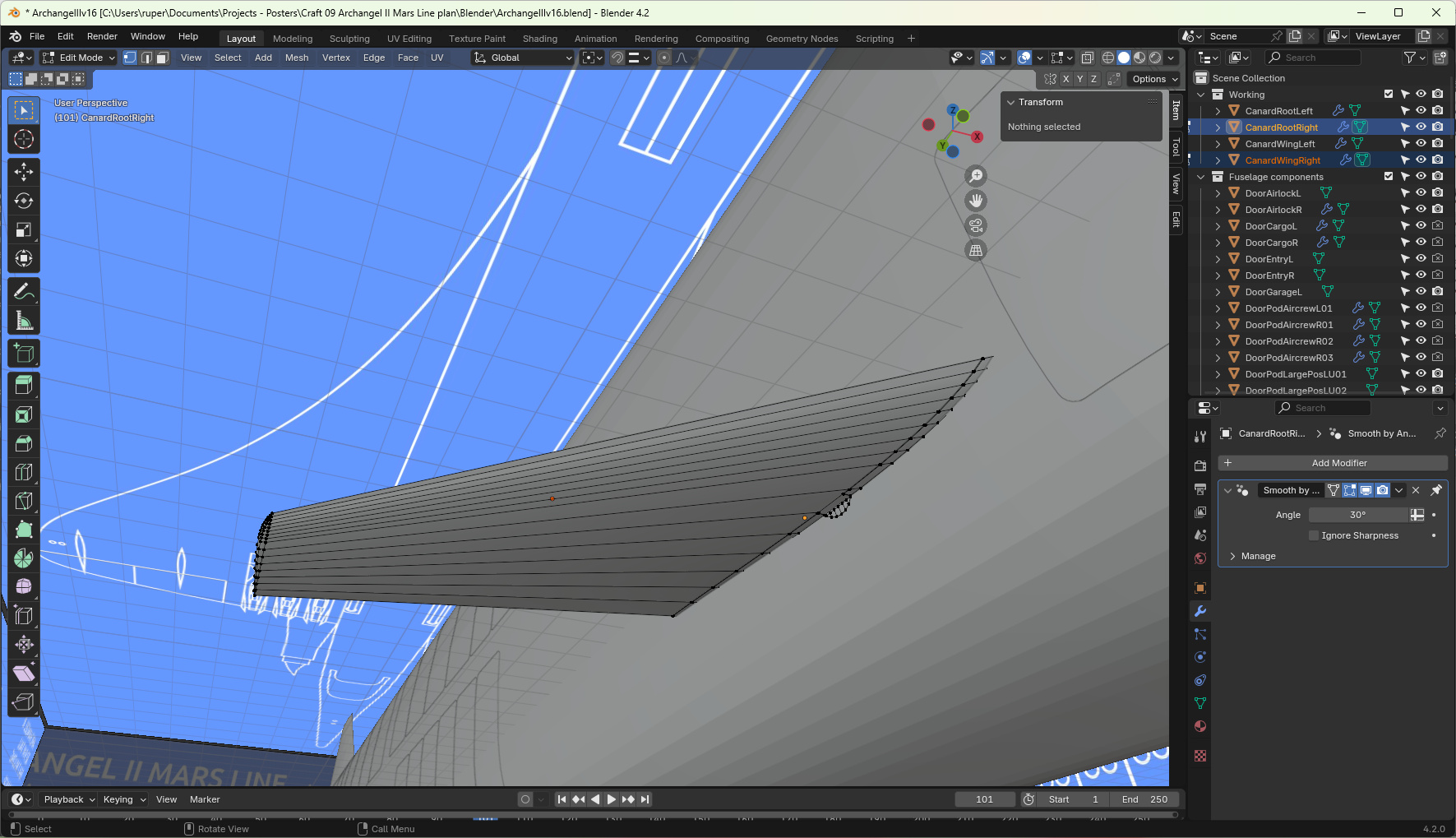Screen dimensions: 1456x838
Task: Select the Knife tool
Action: coord(24,501)
